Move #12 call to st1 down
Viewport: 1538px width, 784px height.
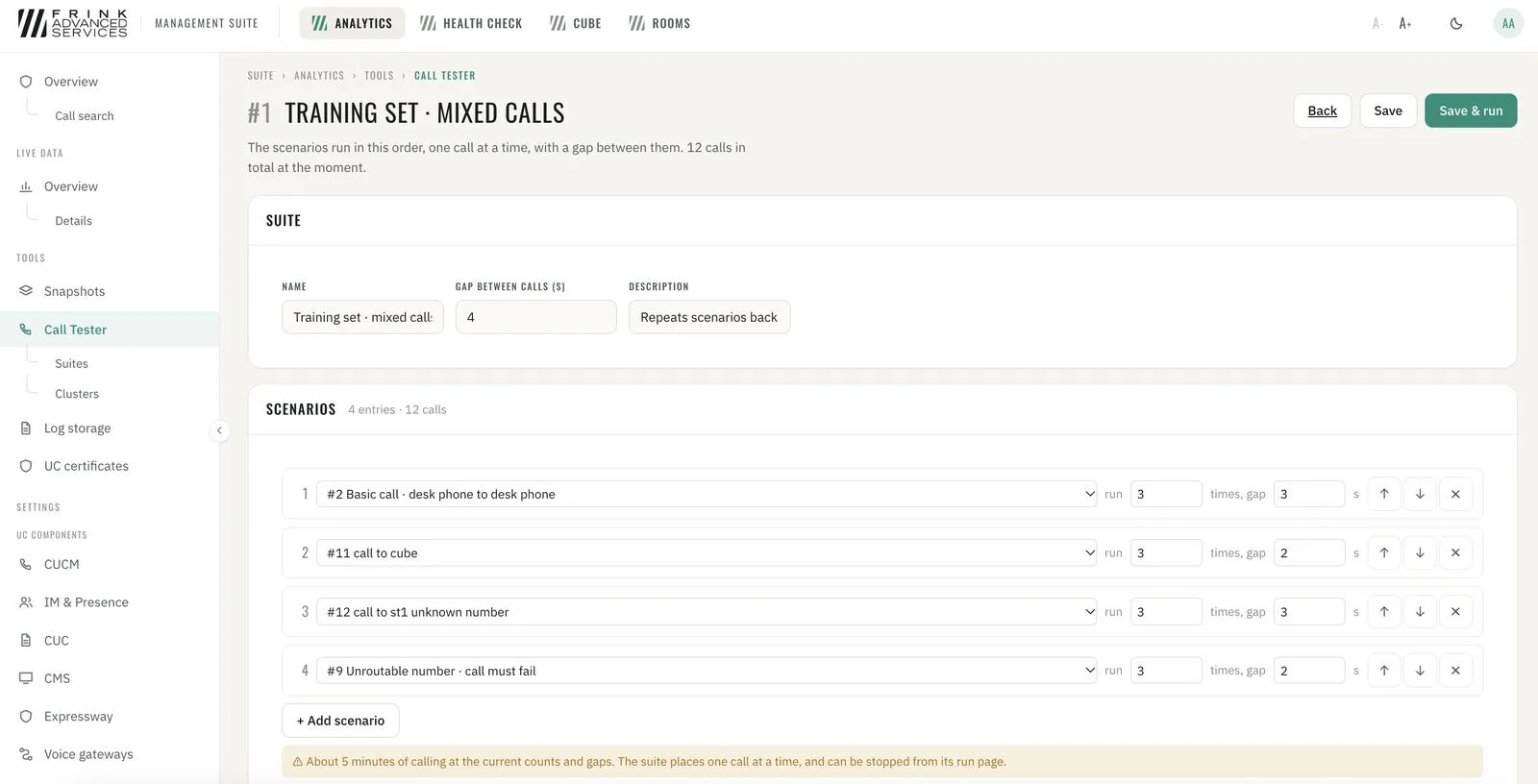(x=1420, y=611)
